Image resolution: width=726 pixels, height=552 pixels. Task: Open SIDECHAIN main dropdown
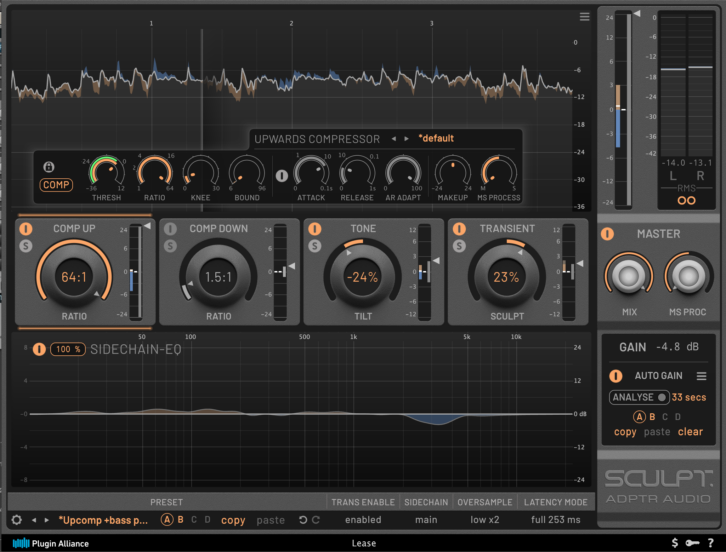426,520
